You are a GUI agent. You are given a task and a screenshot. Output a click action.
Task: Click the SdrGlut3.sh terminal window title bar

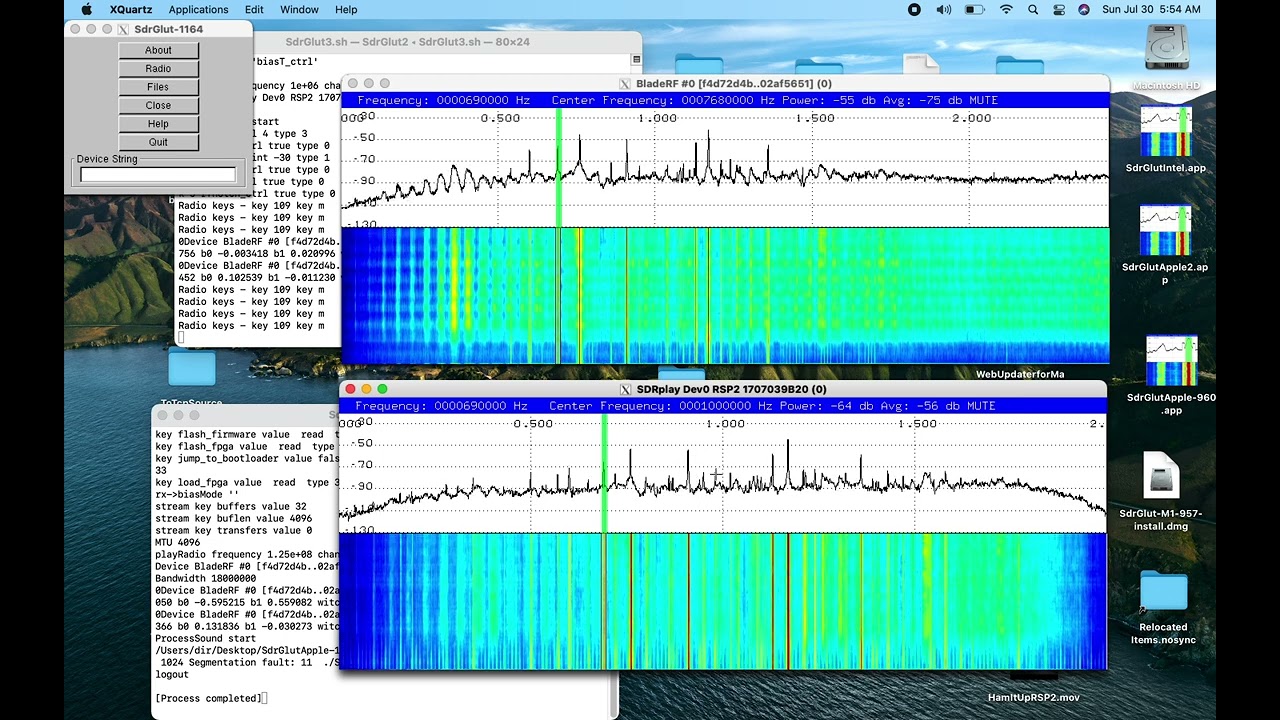tap(407, 42)
